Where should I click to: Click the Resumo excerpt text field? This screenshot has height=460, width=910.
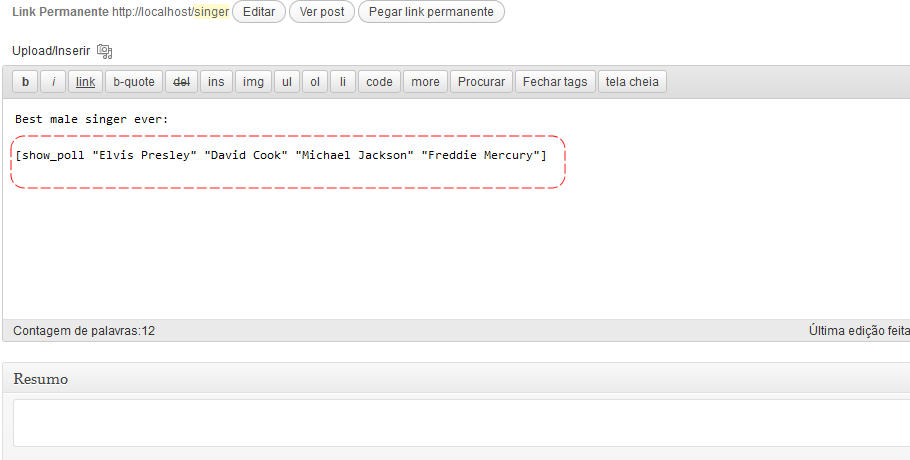[461, 423]
